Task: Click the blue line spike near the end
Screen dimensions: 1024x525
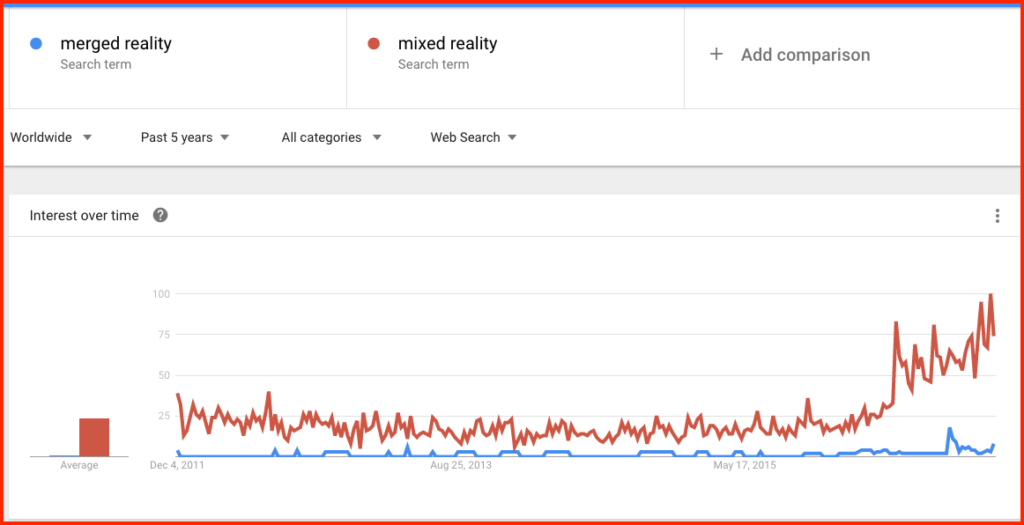Action: [x=950, y=429]
